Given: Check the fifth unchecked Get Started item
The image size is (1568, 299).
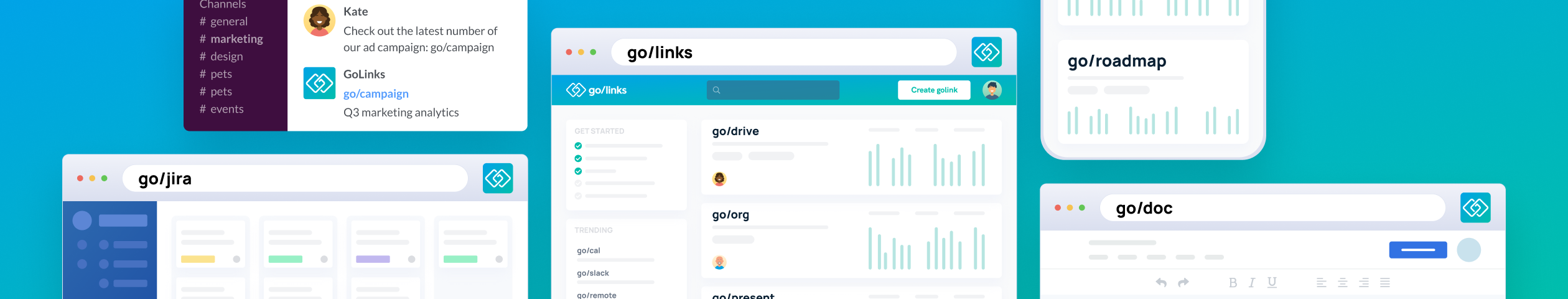Looking at the screenshot, I should (x=578, y=196).
